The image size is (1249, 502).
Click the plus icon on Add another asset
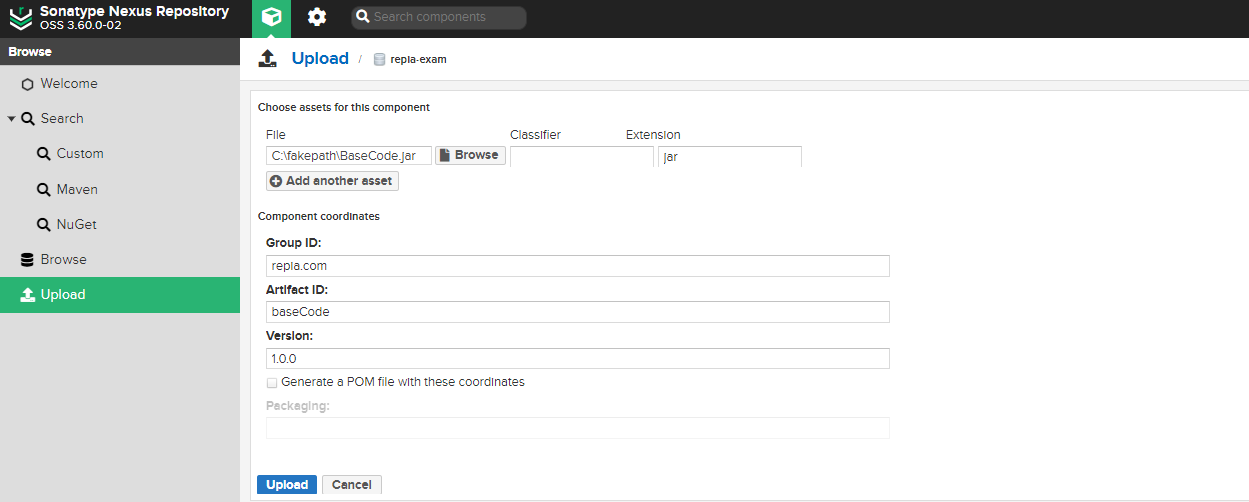click(276, 181)
